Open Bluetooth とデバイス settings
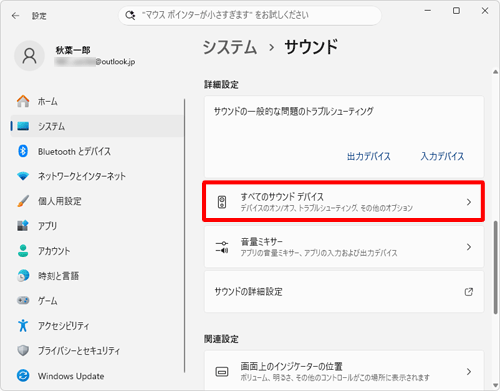 click(97, 151)
